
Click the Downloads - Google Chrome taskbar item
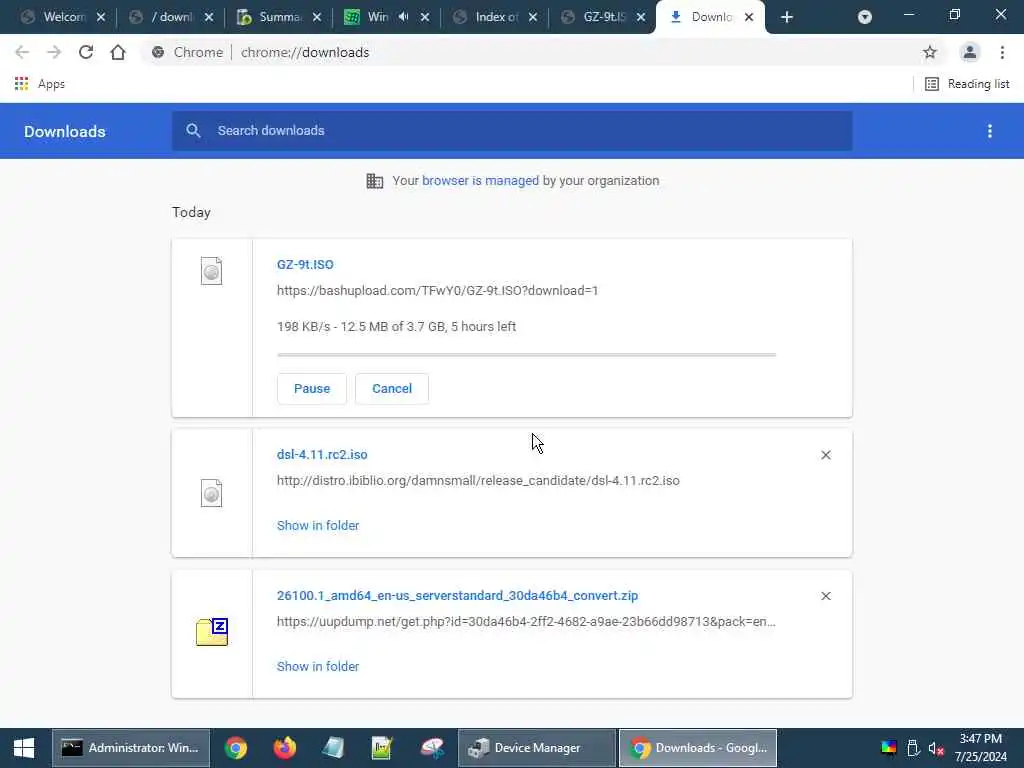[697, 748]
